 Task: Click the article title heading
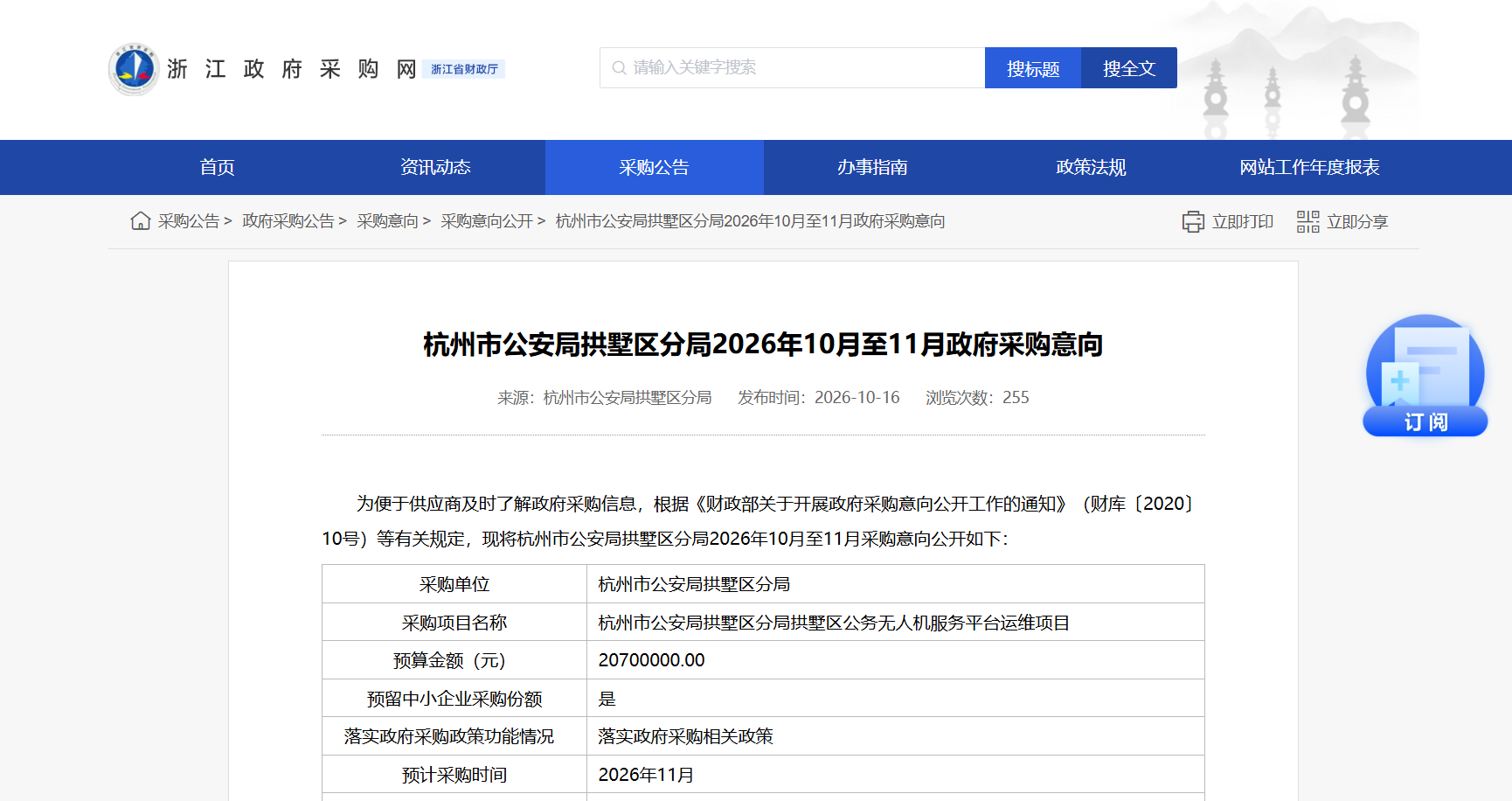pyautogui.click(x=763, y=345)
